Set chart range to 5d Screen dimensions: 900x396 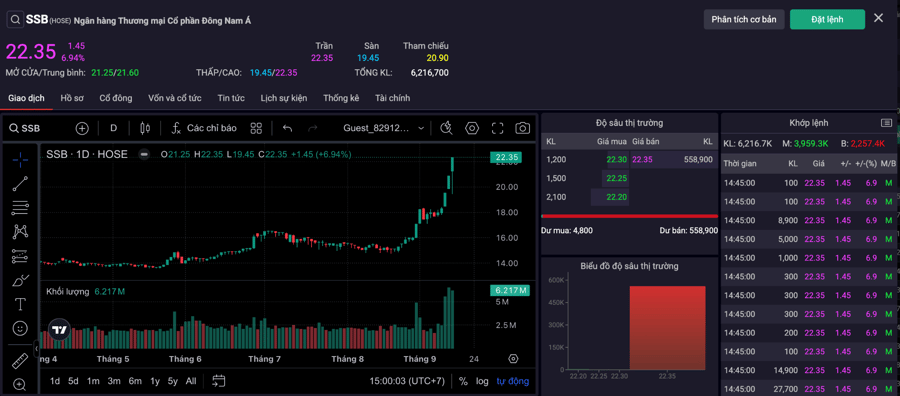73,381
